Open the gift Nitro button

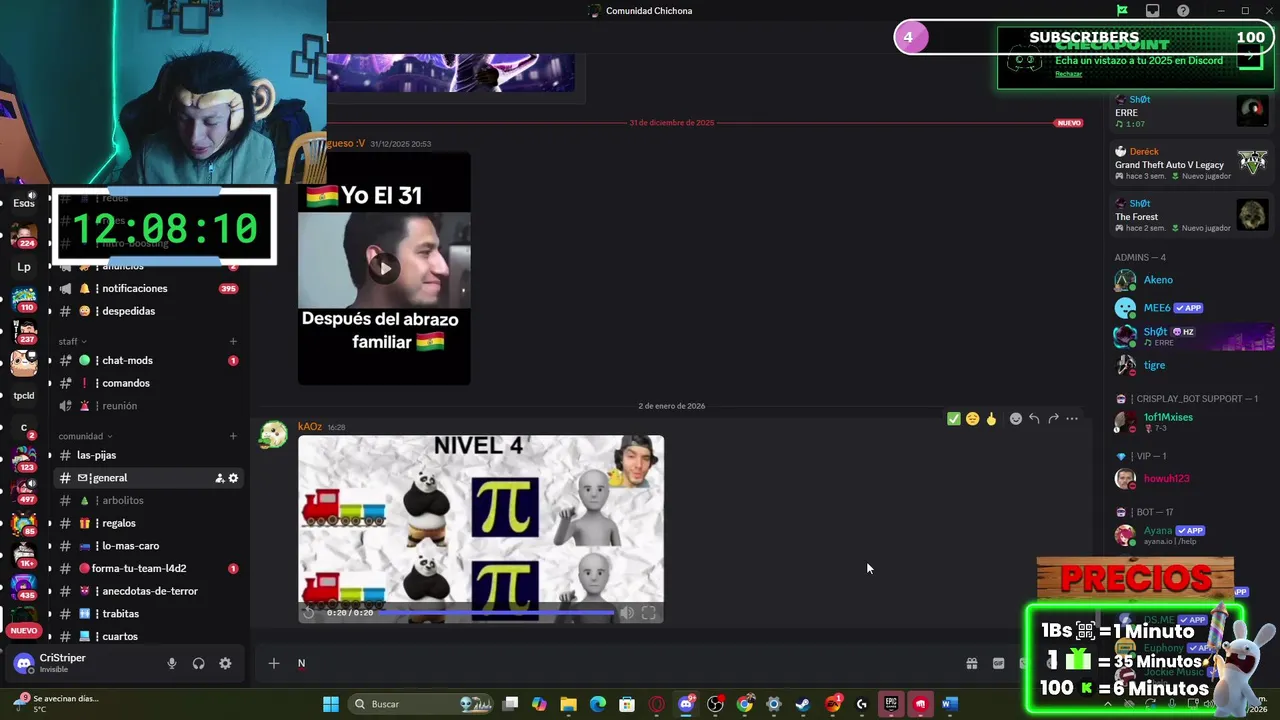(x=971, y=663)
